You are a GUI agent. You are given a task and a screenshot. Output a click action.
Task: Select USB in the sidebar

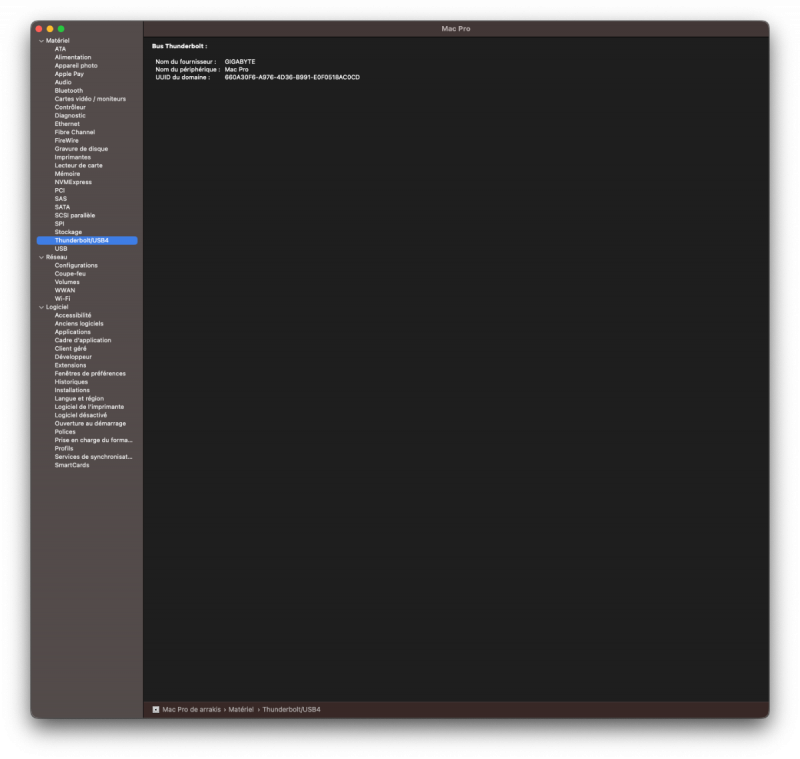click(61, 249)
